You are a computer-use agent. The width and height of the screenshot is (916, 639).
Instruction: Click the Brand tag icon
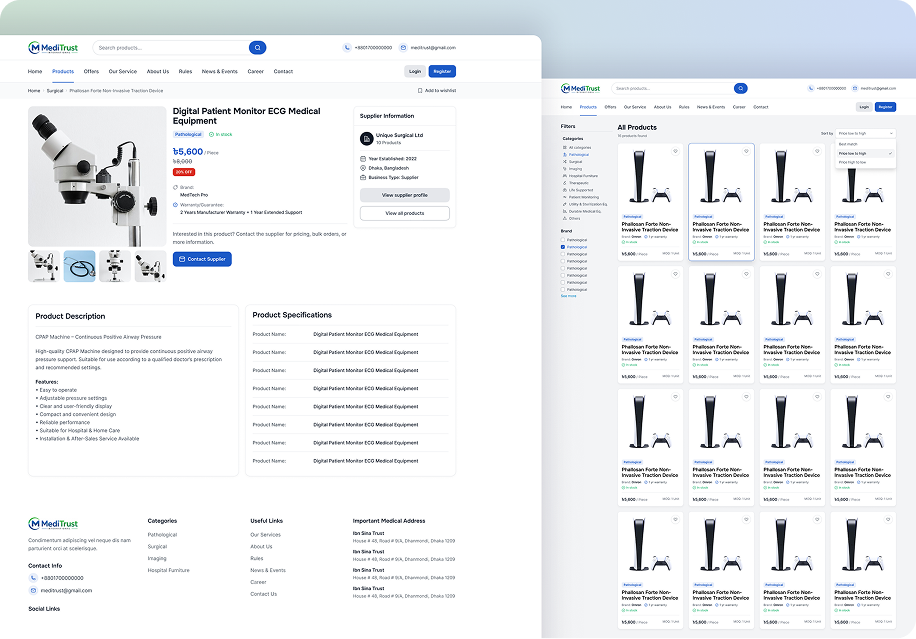175,187
